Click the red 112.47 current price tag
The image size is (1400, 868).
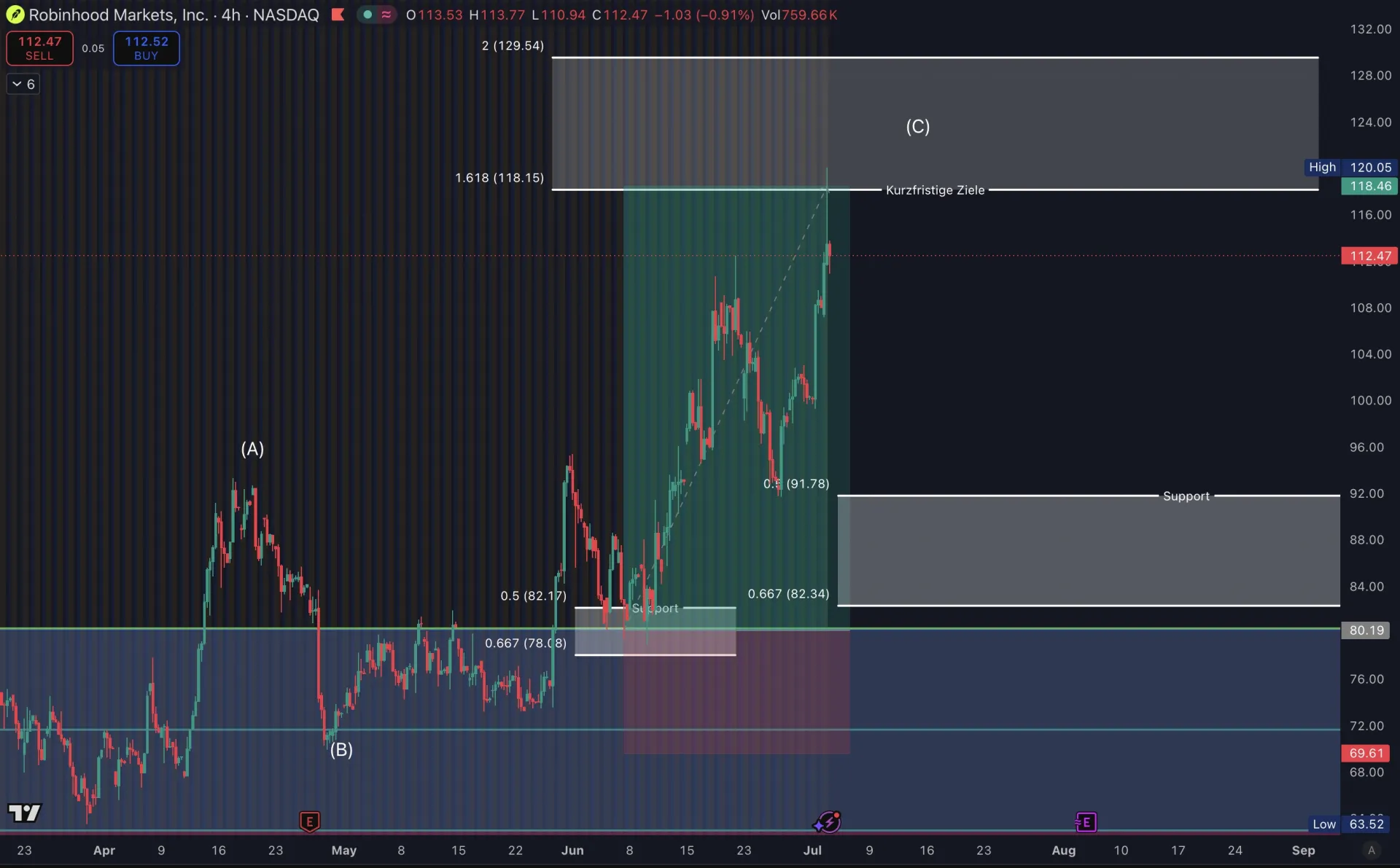tap(1369, 256)
